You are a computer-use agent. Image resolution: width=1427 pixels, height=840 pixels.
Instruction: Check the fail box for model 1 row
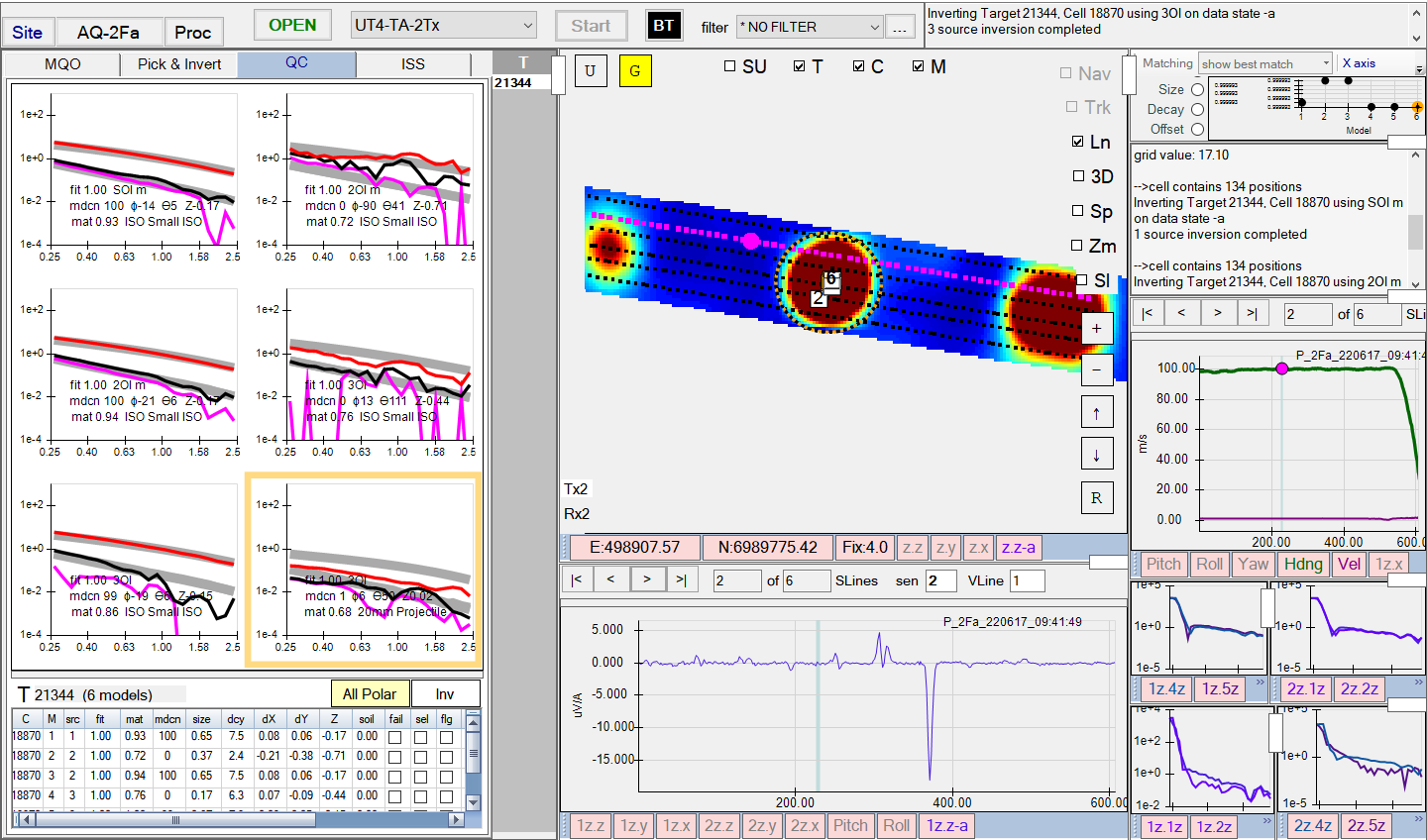(x=395, y=737)
